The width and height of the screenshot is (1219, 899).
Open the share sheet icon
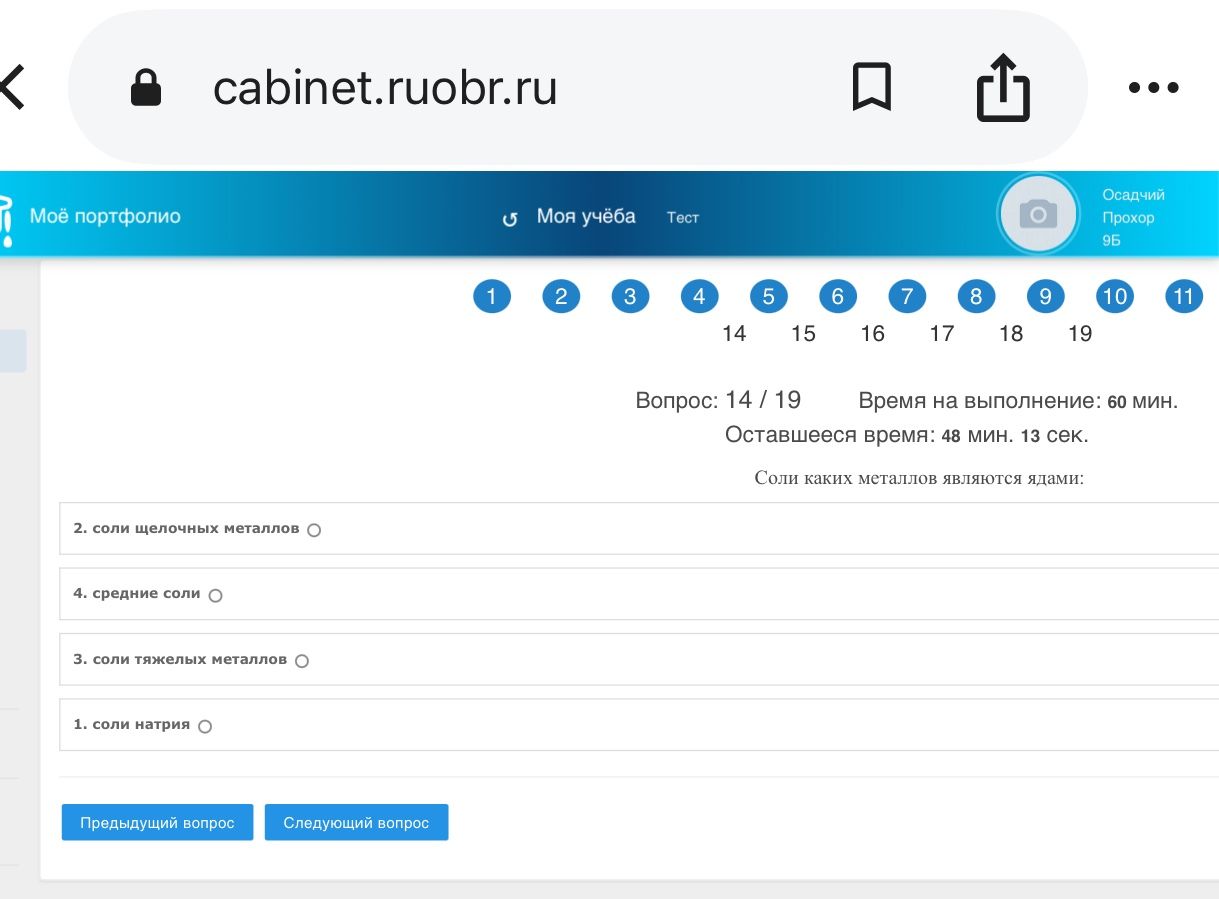tap(1002, 87)
